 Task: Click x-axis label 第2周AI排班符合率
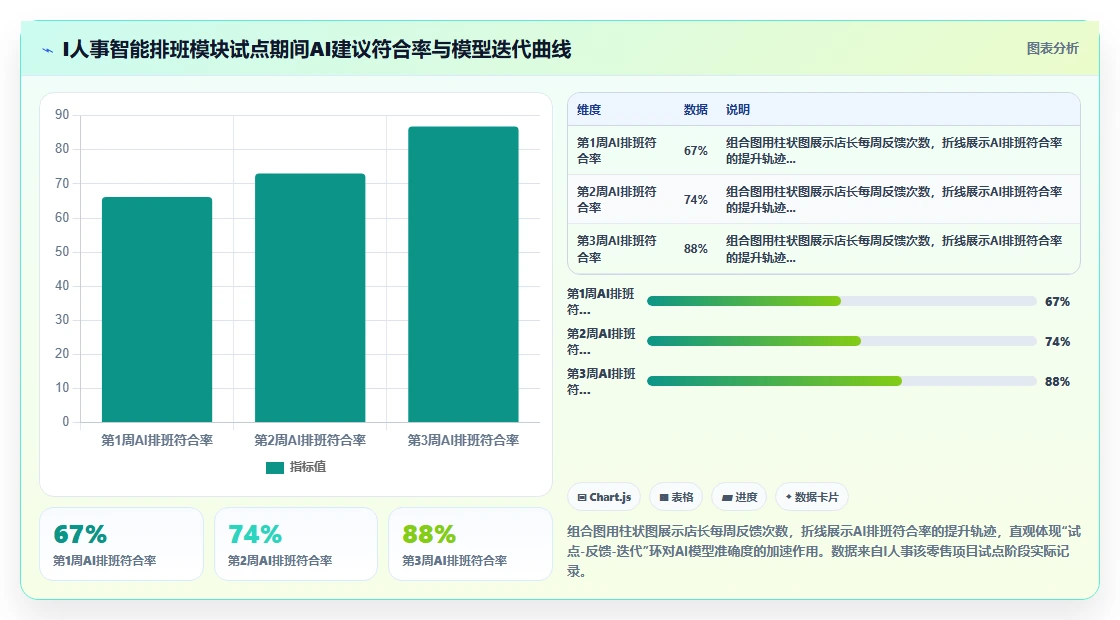[310, 441]
